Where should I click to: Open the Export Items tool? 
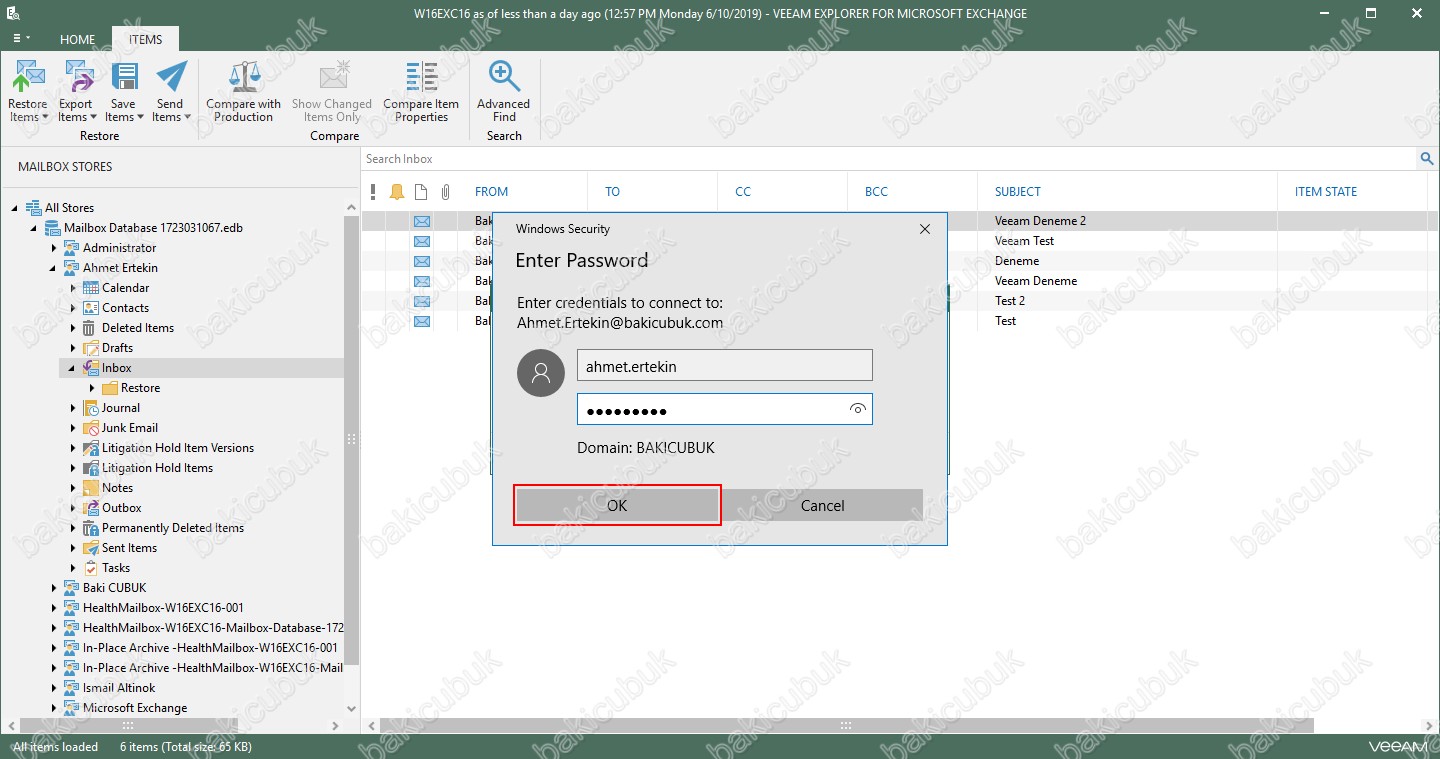pyautogui.click(x=76, y=91)
